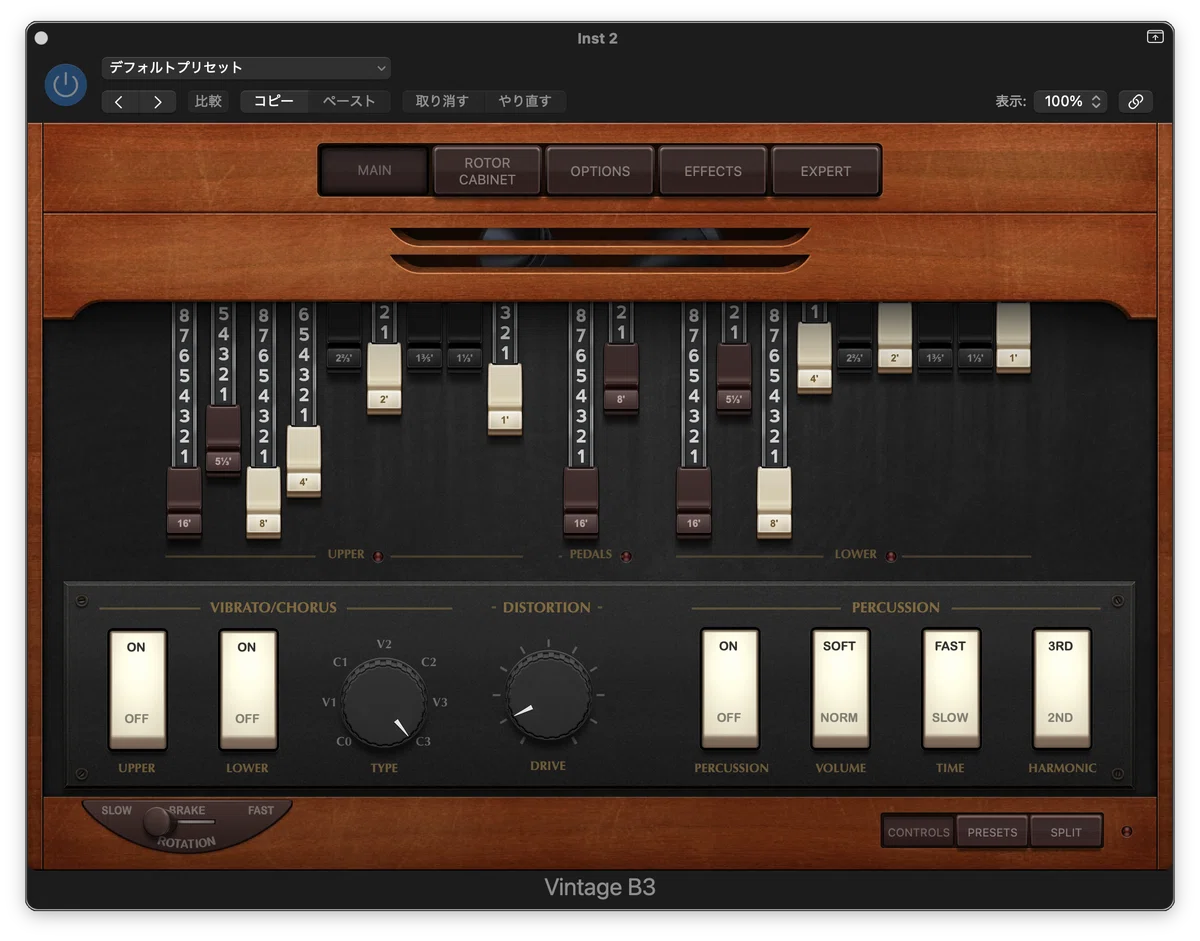Go to previous preset arrow
This screenshot has height=941, width=1200.
pyautogui.click(x=120, y=101)
